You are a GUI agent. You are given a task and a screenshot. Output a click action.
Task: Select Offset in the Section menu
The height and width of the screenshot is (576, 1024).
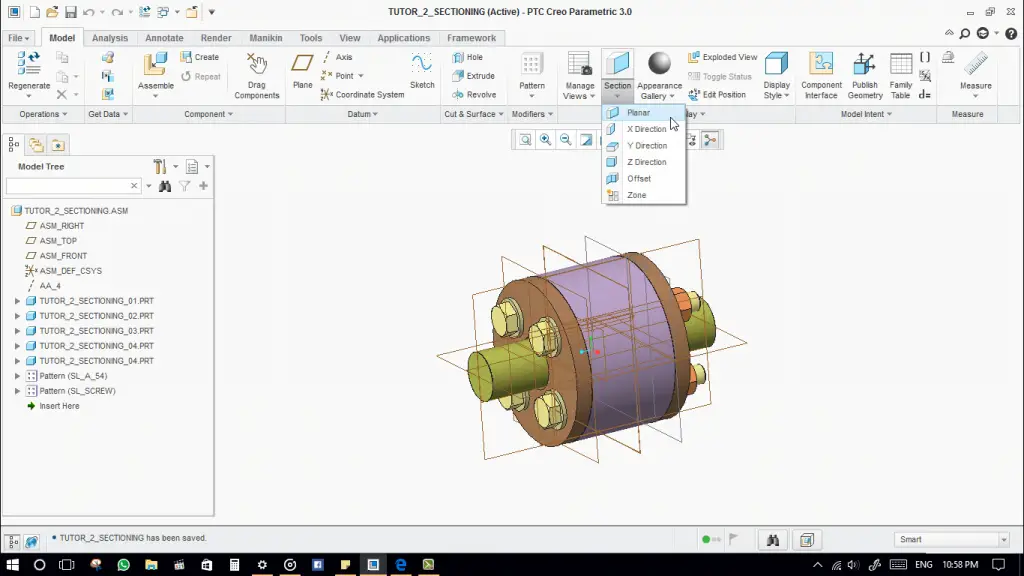pos(638,178)
